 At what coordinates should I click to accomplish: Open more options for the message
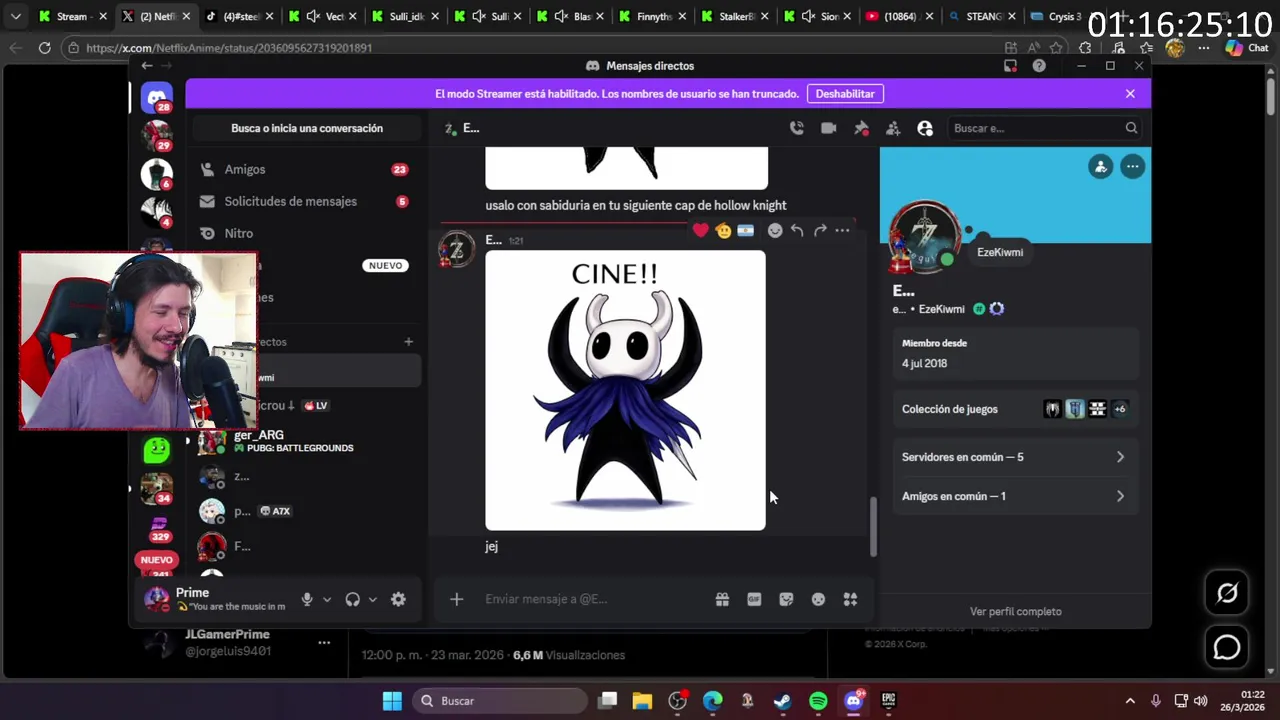click(842, 230)
